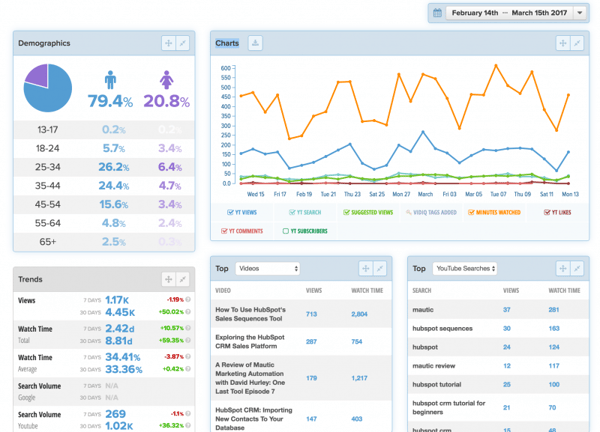Open video A Review of Mautic Marketing Automation
This screenshot has width=600, height=432.
(x=250, y=378)
